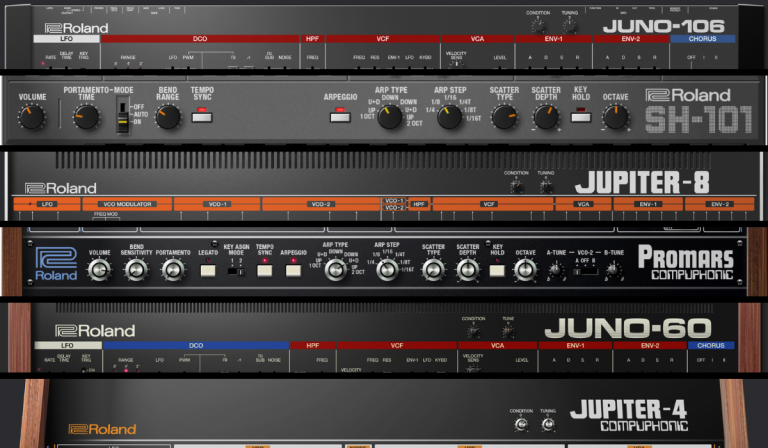Select the LFO header on the JUNO-106

click(66, 39)
